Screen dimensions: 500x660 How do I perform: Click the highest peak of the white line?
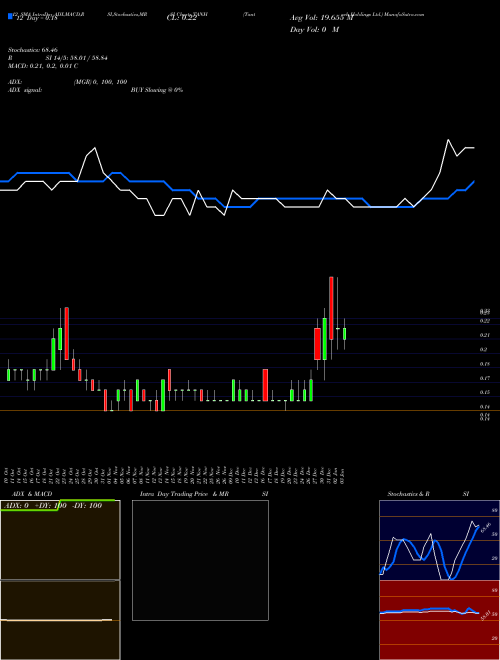tap(448, 140)
